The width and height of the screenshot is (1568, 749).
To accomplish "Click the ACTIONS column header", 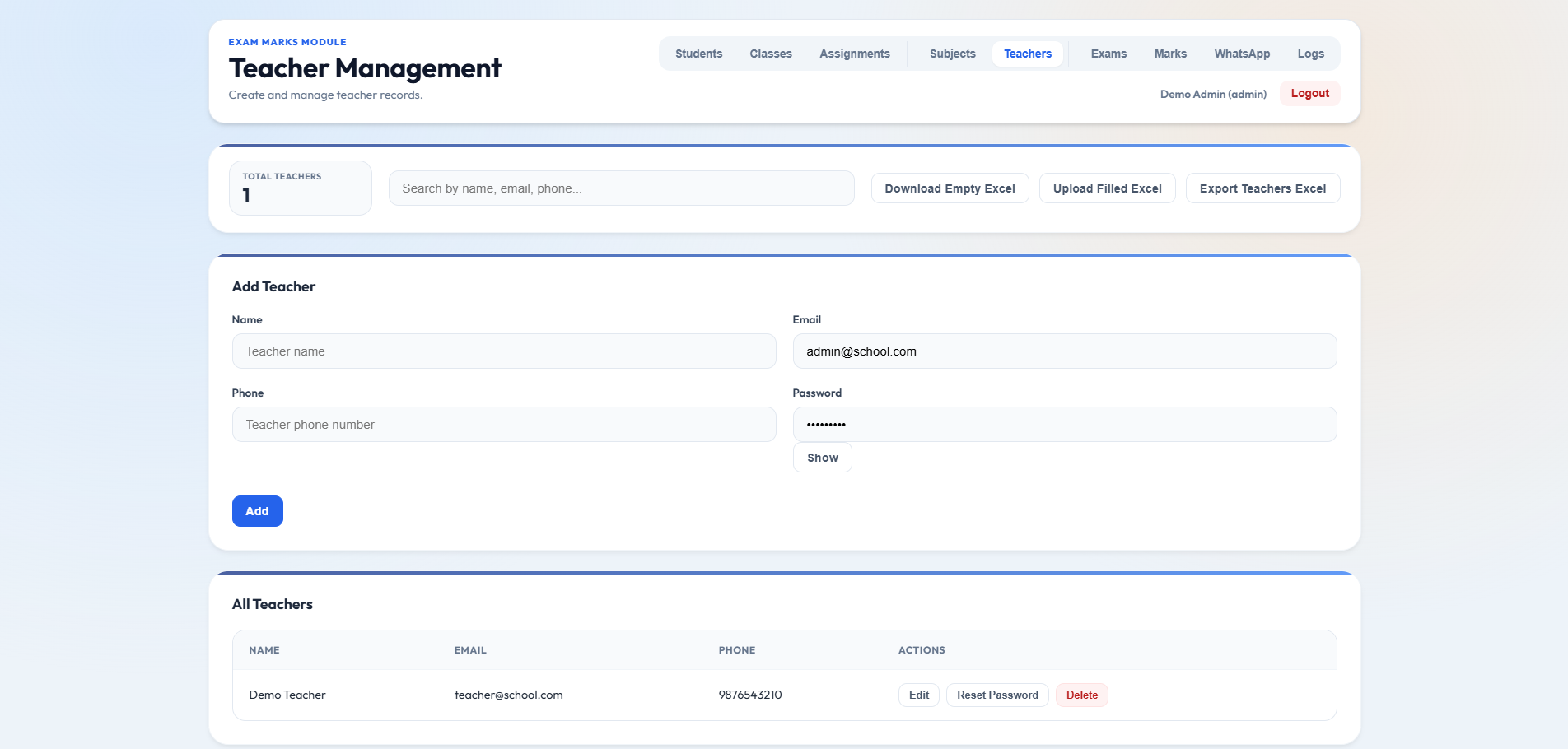I will [922, 650].
